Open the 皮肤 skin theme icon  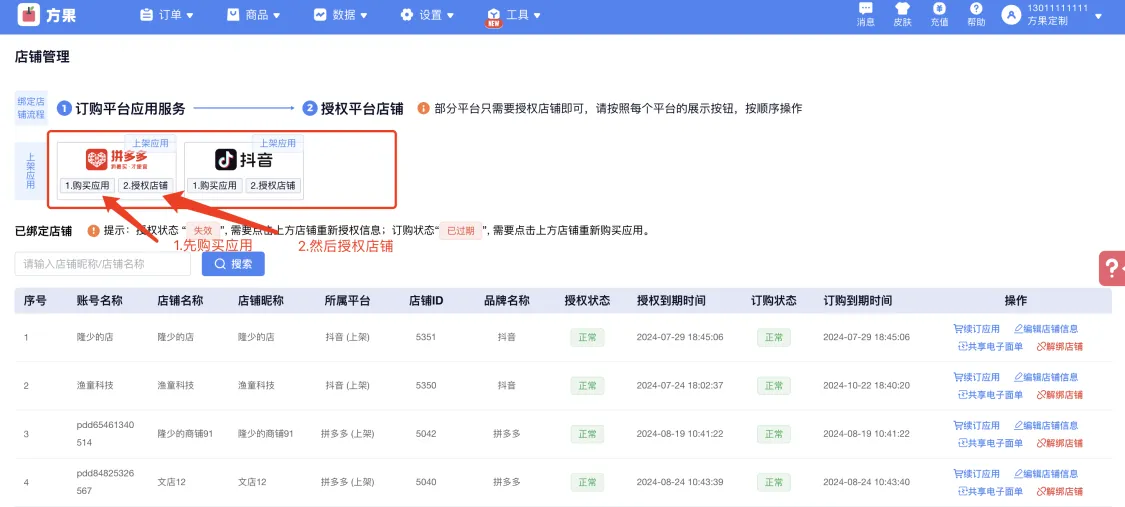902,10
